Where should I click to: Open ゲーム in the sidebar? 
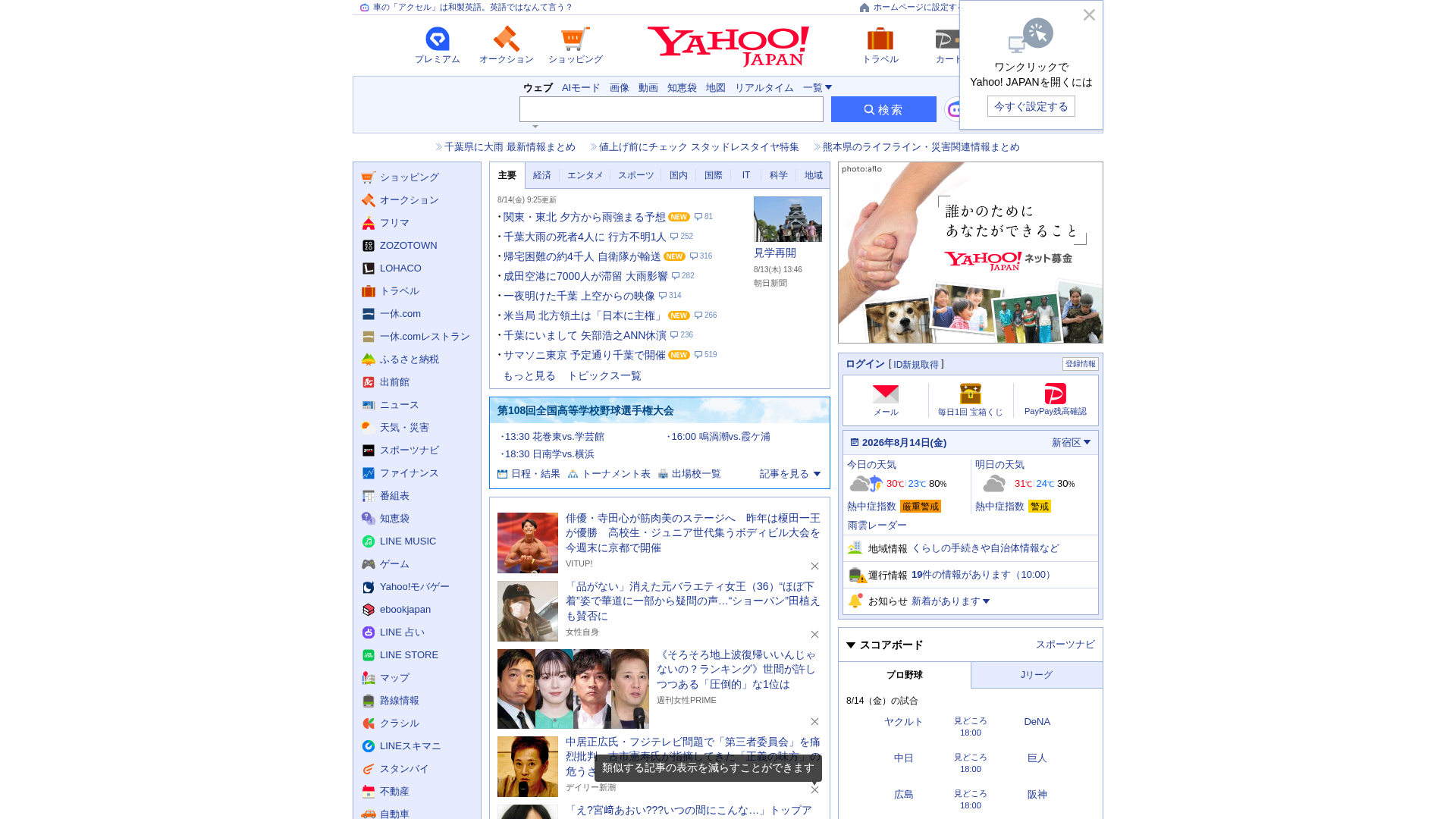pos(394,564)
